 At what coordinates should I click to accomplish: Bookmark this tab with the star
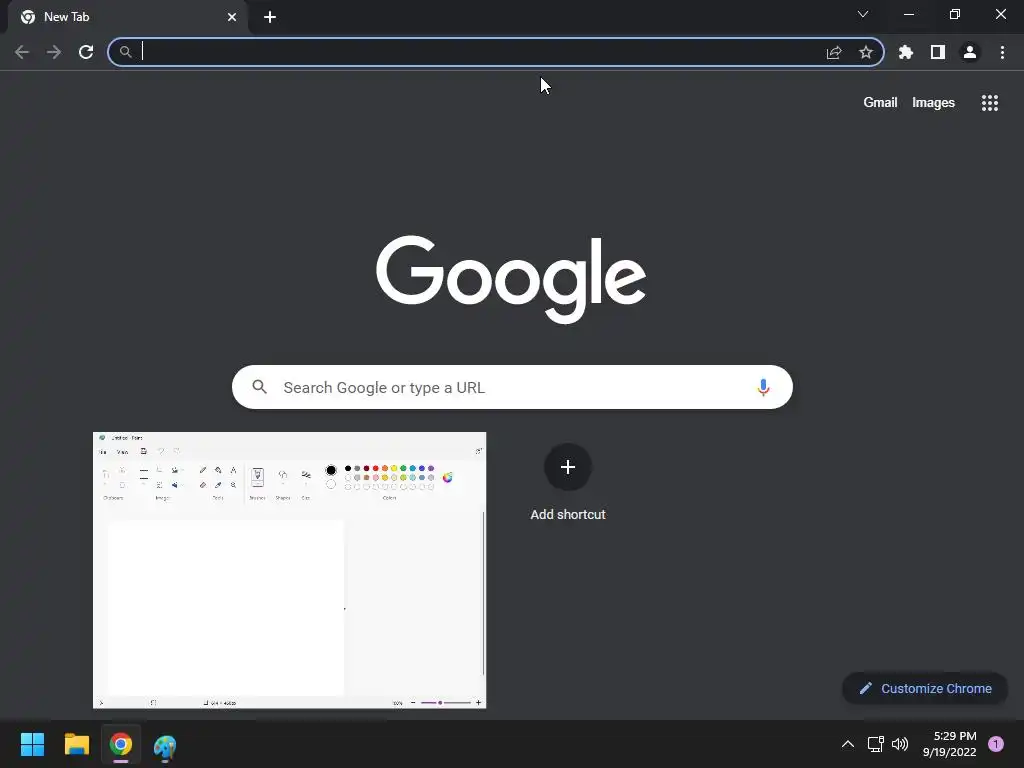[x=866, y=52]
